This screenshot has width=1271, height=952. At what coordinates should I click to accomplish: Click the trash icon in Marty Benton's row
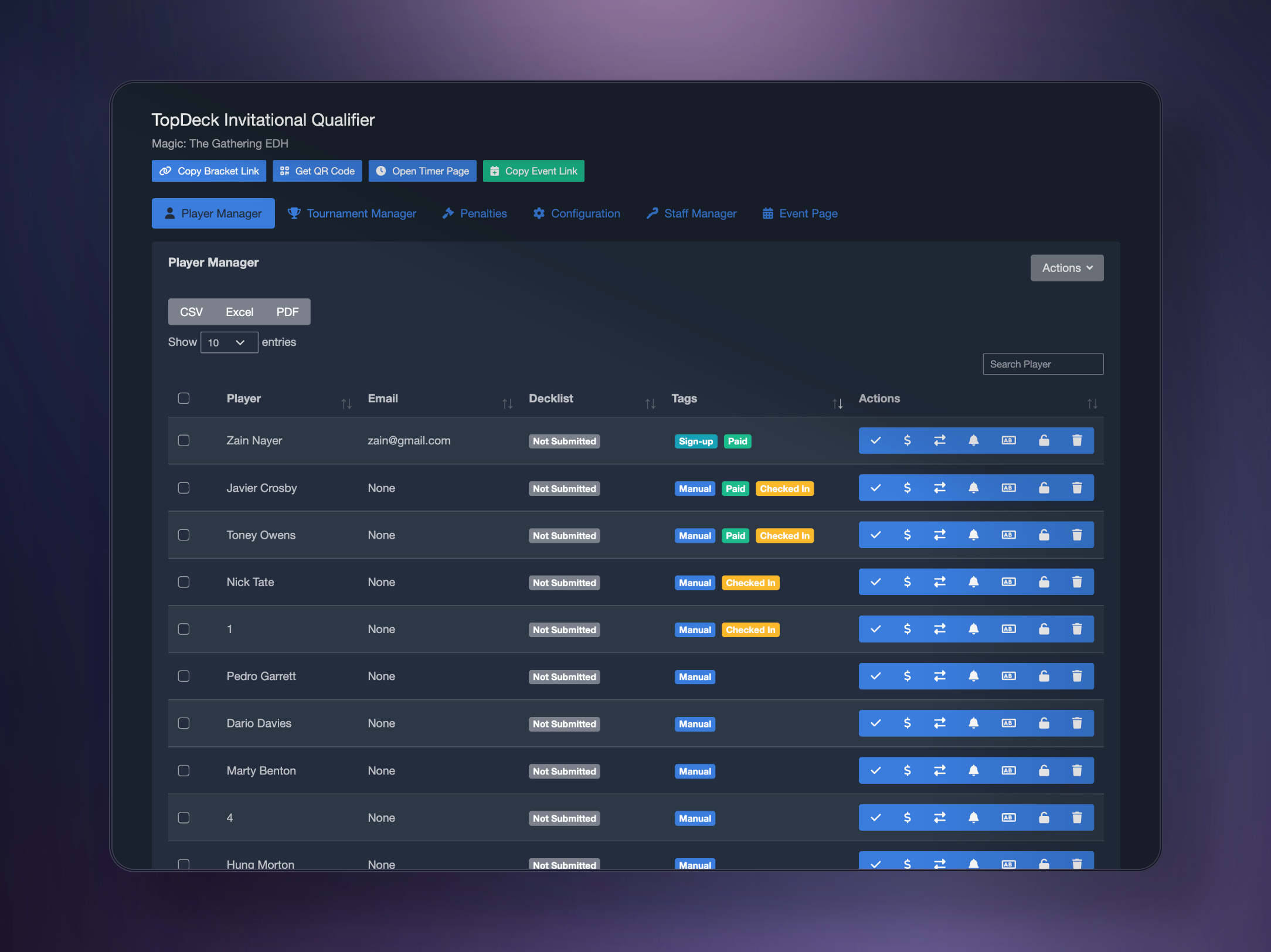tap(1077, 770)
